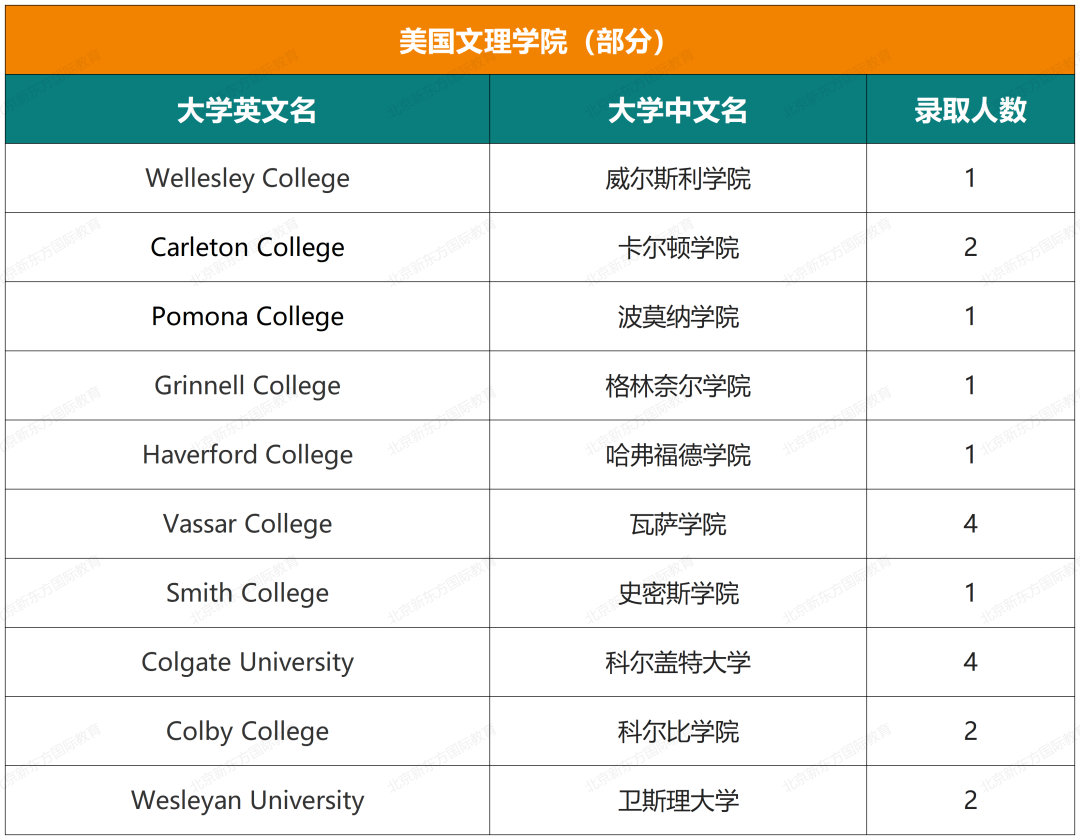The image size is (1080, 840).
Task: Select the Pomona College cell
Action: pyautogui.click(x=247, y=317)
